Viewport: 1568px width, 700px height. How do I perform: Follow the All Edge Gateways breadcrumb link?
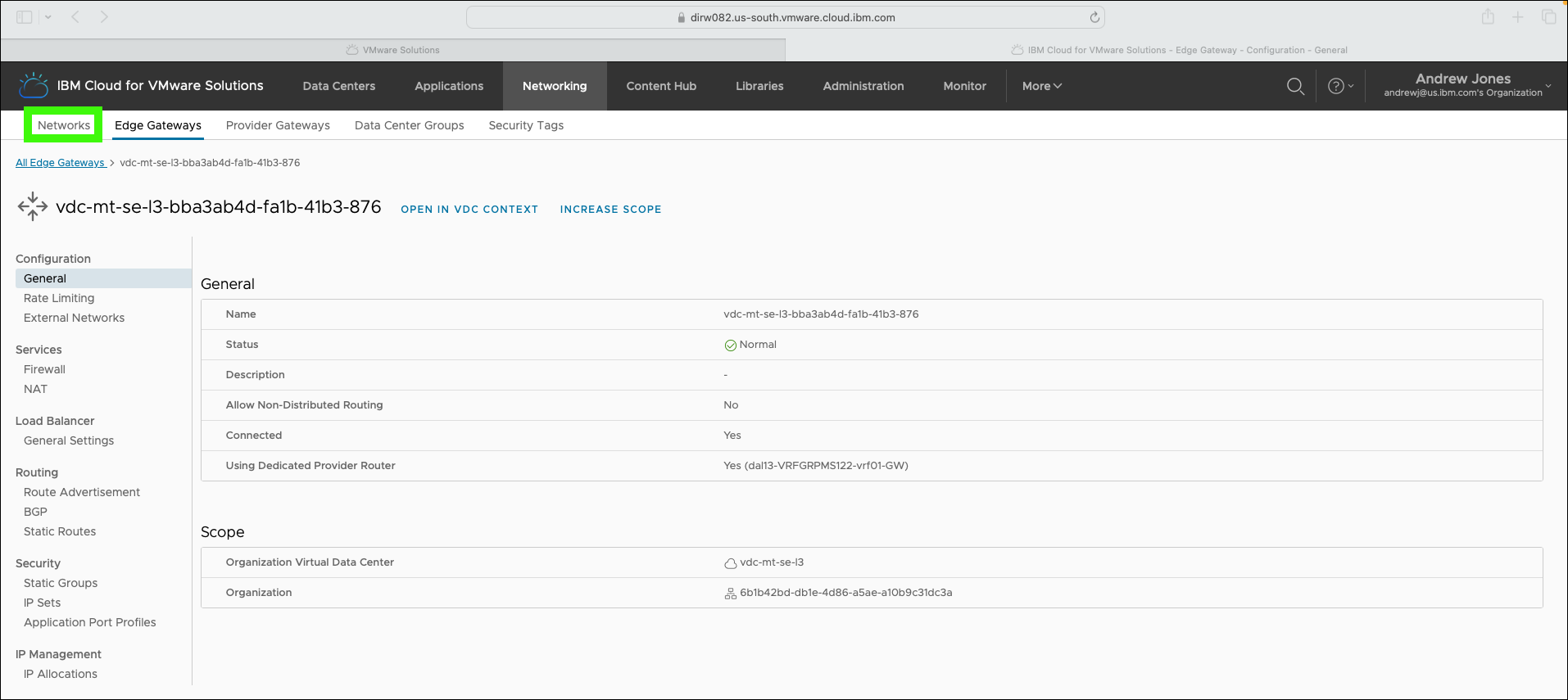pyautogui.click(x=60, y=163)
